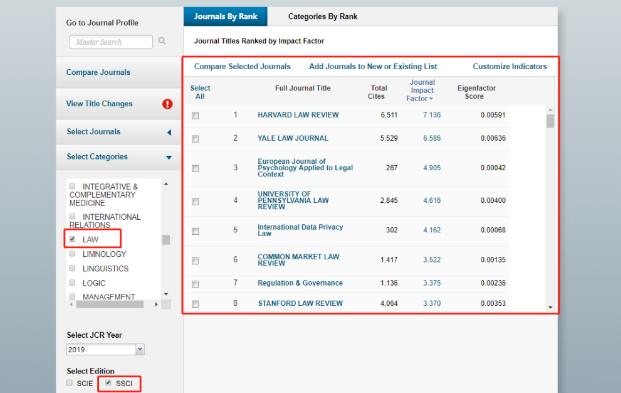Collapse Select Journals with its left arrow
This screenshot has height=393, width=621.
169,132
